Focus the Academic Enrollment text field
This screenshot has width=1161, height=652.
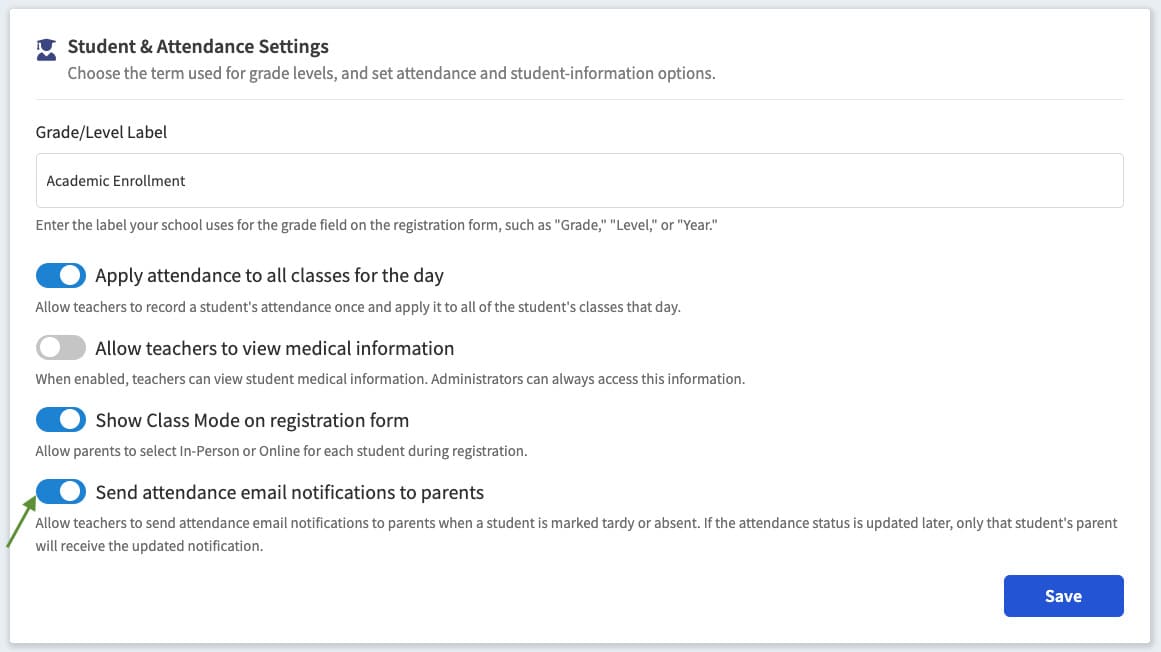click(579, 181)
